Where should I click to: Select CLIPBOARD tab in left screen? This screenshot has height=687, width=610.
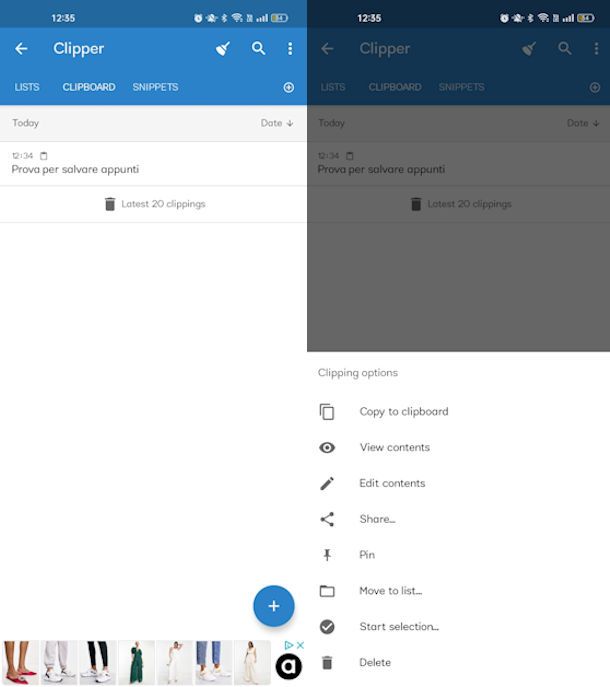(89, 87)
